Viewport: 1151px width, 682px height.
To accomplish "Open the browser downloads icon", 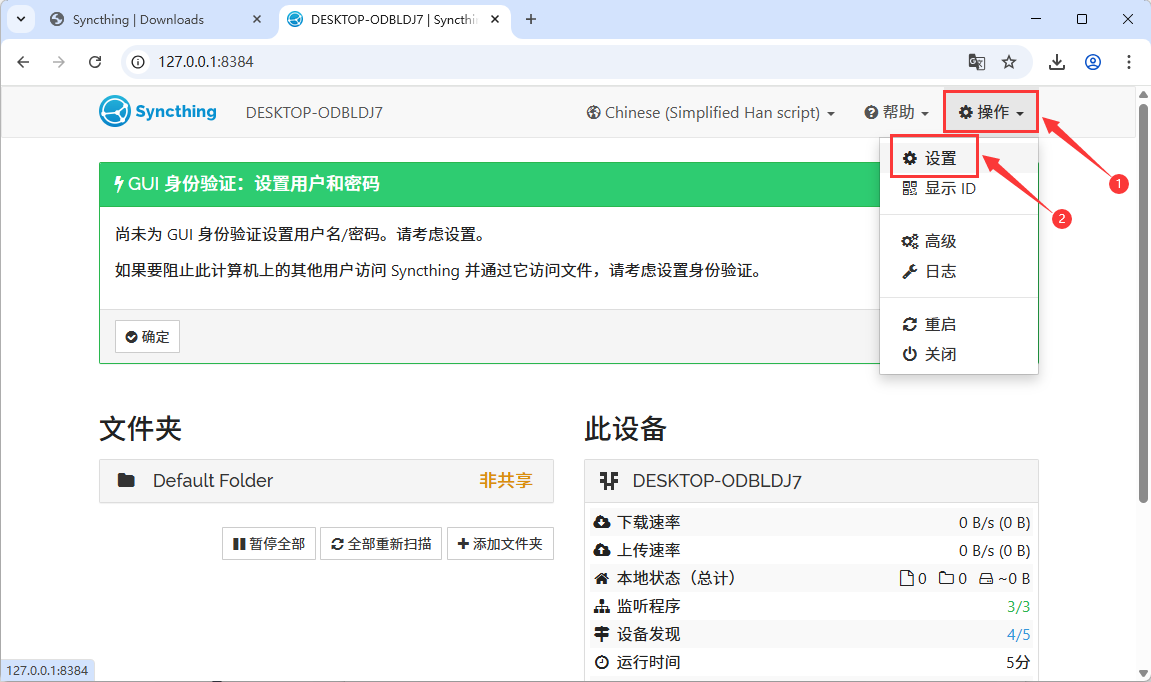I will [1057, 61].
